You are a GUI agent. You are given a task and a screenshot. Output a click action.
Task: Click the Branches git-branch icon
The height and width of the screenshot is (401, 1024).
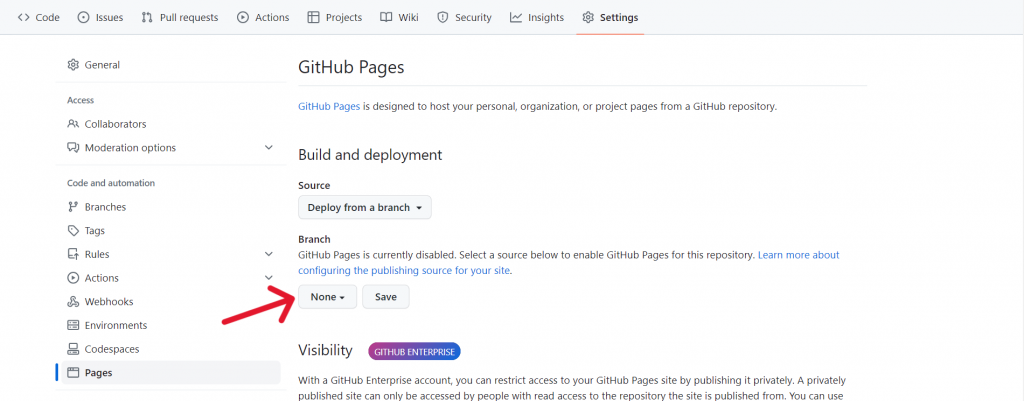[x=73, y=207]
